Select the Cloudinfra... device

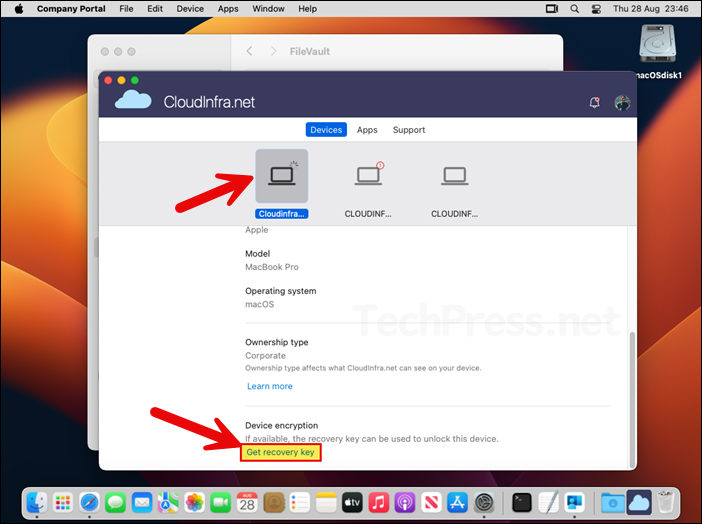(282, 184)
